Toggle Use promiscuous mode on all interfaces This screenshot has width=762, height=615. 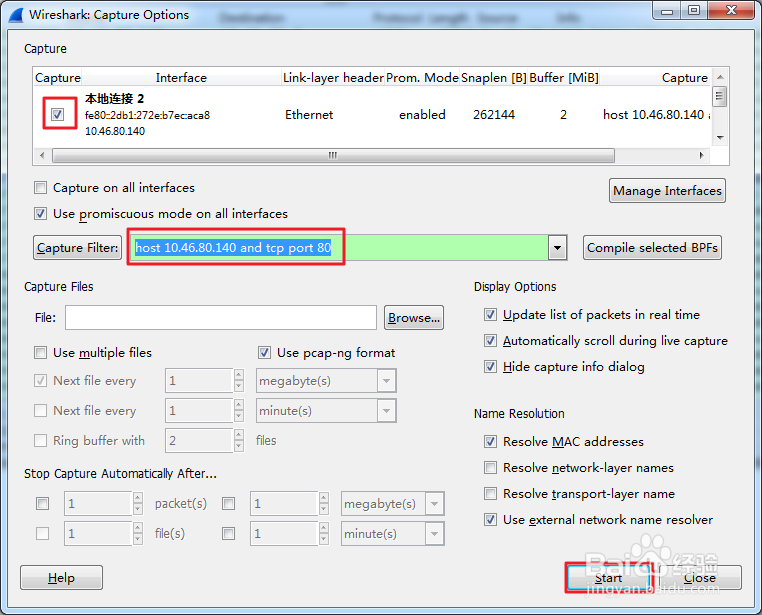tap(40, 214)
